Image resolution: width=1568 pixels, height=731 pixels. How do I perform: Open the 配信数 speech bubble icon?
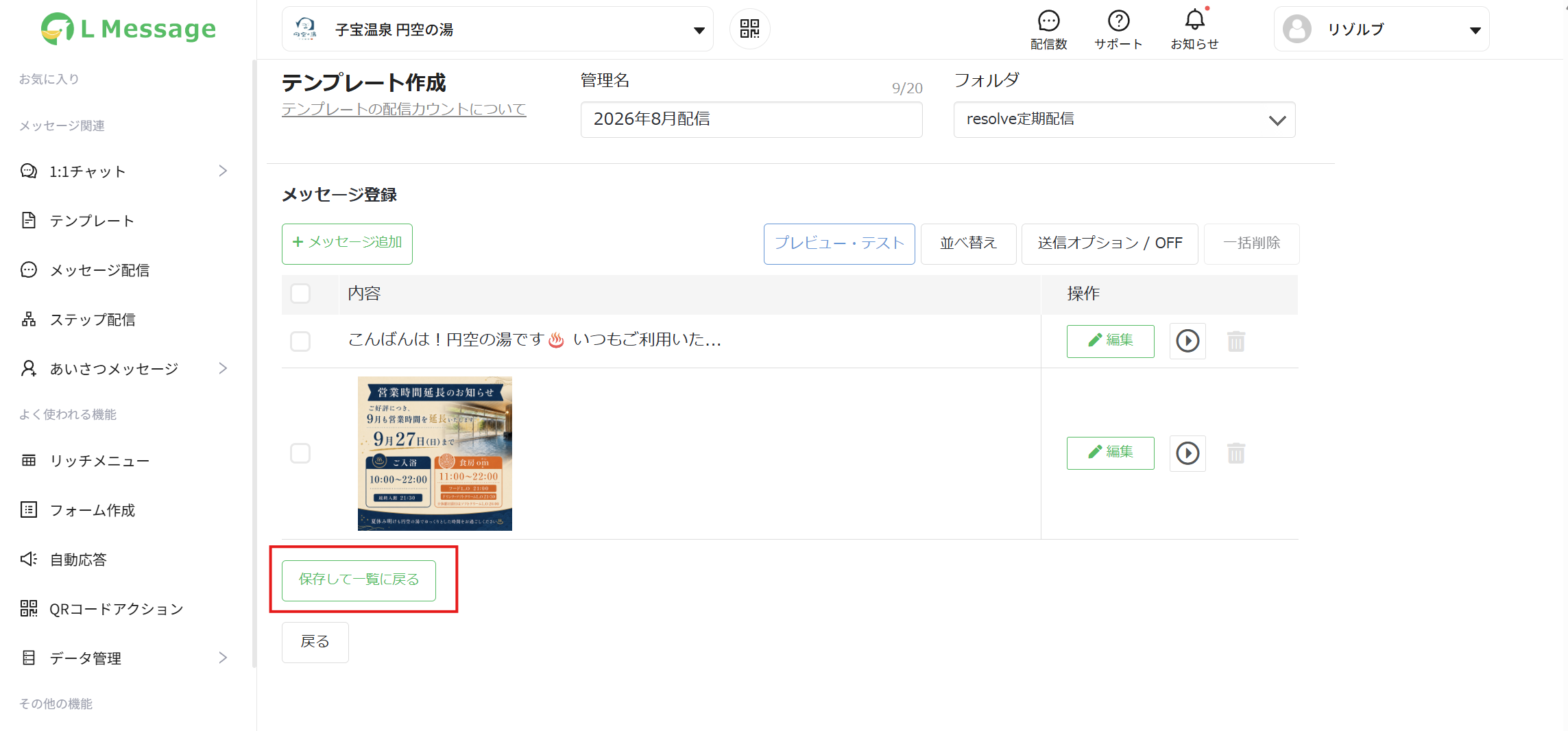coord(1048,21)
